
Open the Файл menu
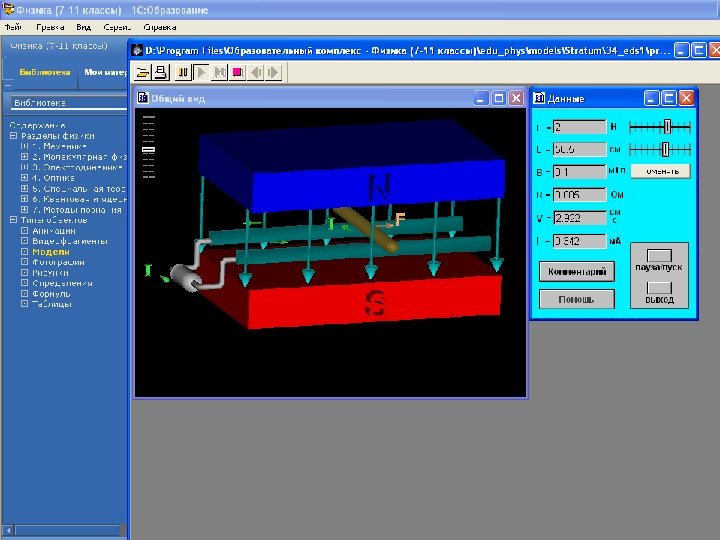pos(13,27)
